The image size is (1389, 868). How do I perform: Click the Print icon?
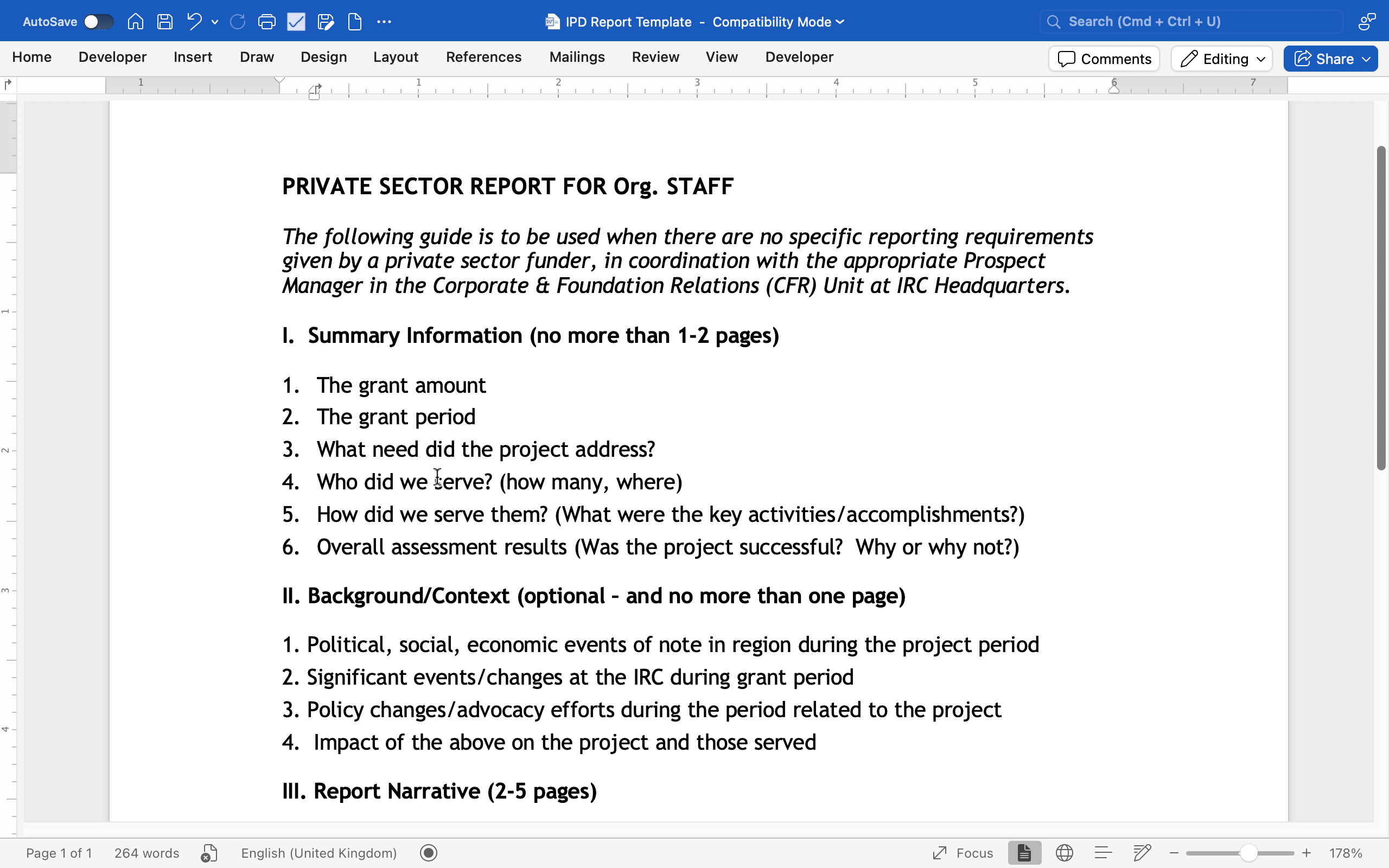[266, 22]
